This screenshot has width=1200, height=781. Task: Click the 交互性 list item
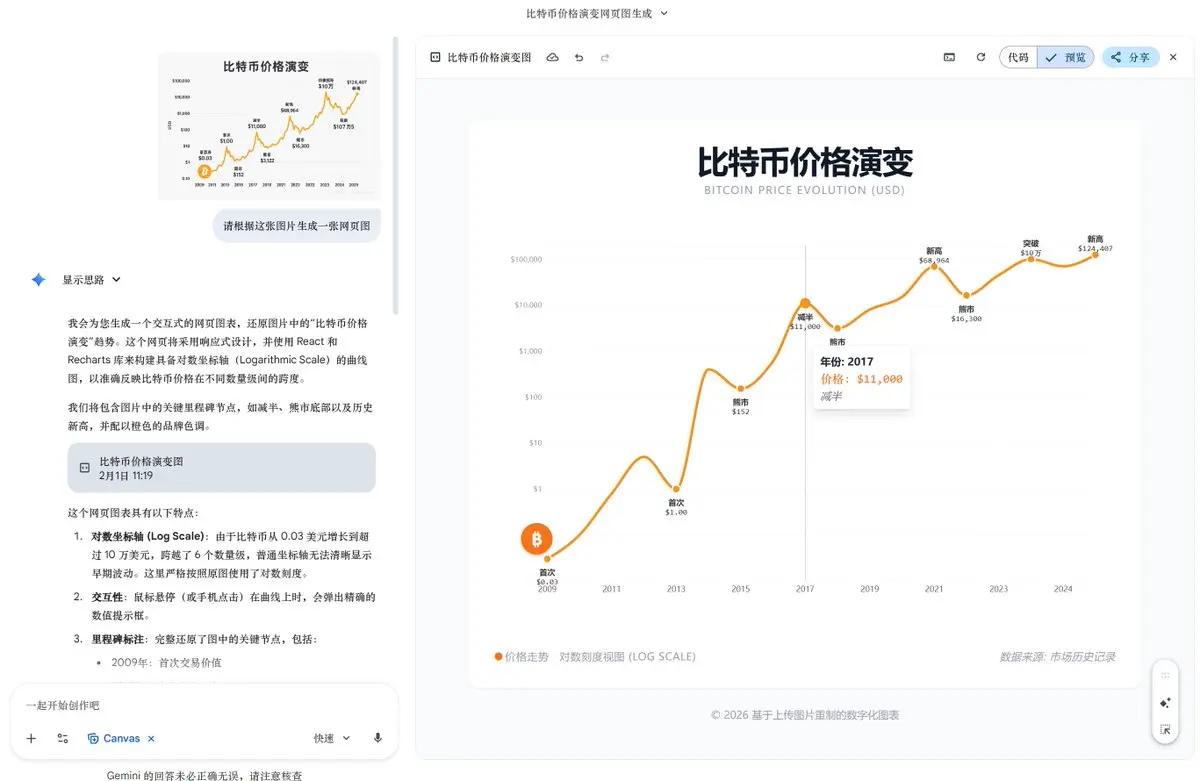click(x=232, y=606)
